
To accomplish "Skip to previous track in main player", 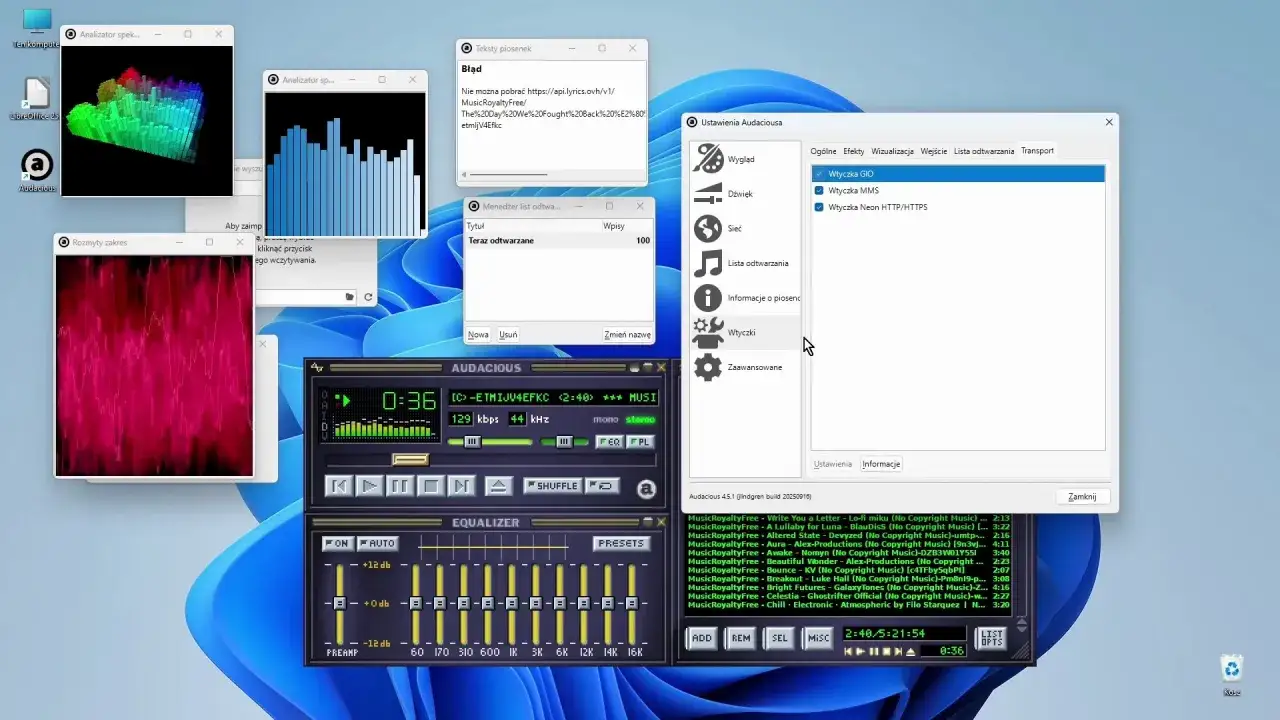I will [339, 486].
